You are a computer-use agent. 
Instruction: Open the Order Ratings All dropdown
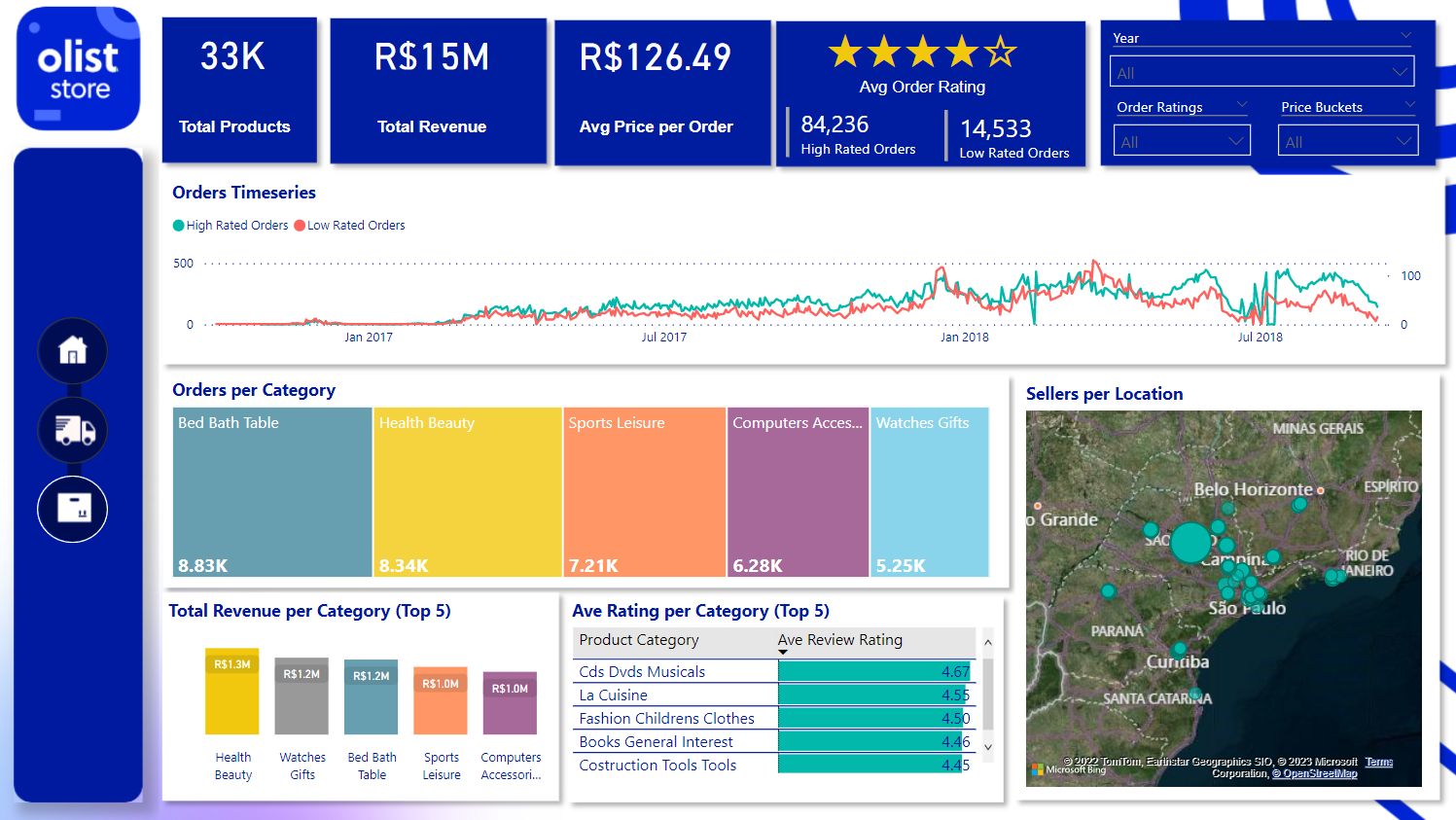(x=1182, y=141)
